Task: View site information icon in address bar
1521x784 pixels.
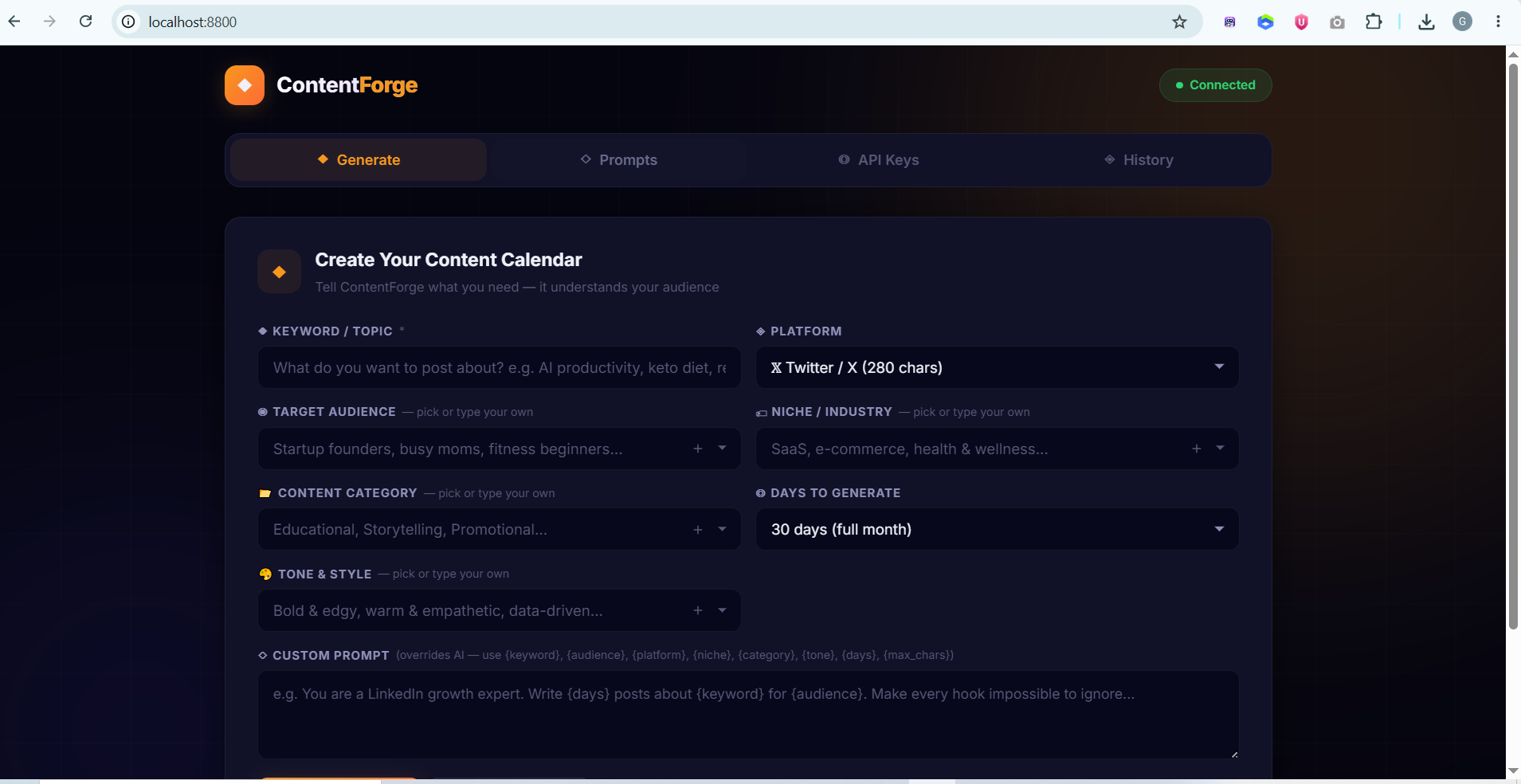Action: pyautogui.click(x=128, y=22)
